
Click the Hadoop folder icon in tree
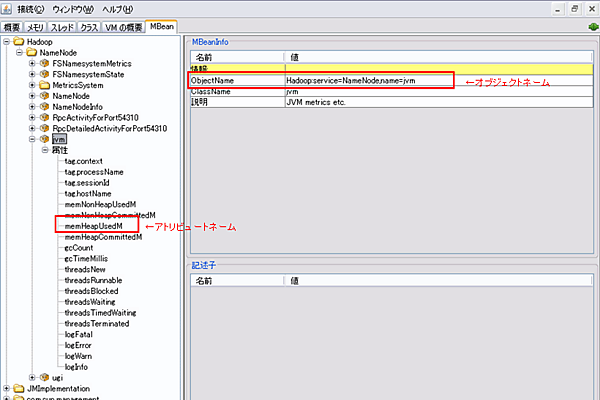pyautogui.click(x=19, y=42)
